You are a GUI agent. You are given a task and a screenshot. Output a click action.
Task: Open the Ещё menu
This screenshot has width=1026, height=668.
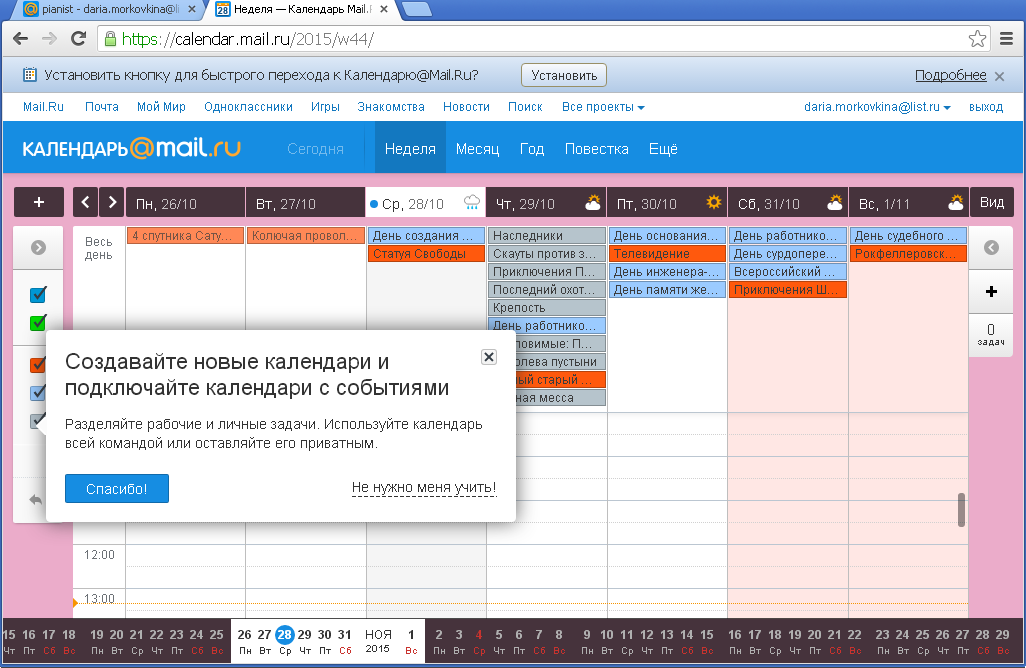coord(663,149)
